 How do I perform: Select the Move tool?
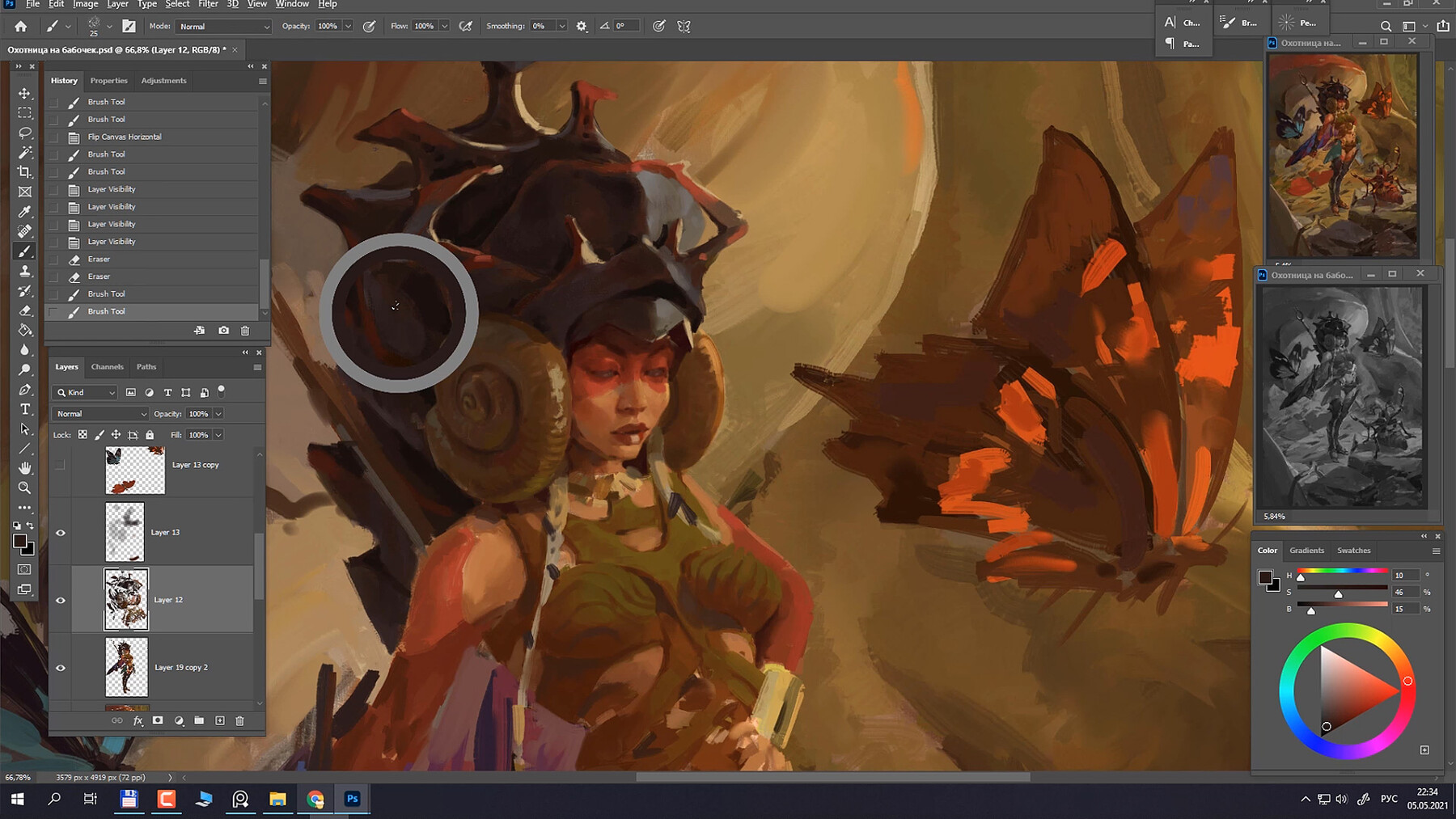(24, 94)
